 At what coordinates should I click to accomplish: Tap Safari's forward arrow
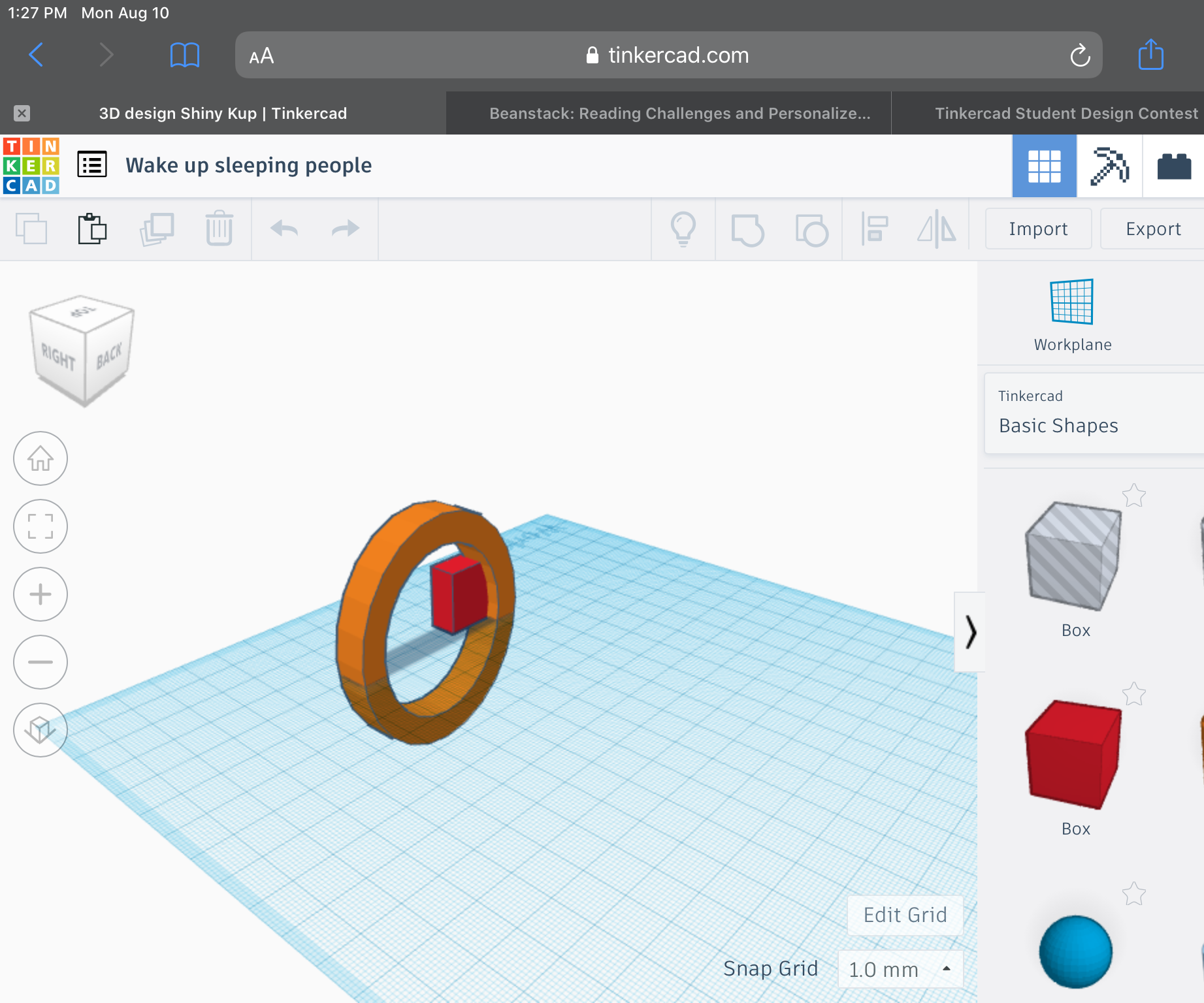106,55
